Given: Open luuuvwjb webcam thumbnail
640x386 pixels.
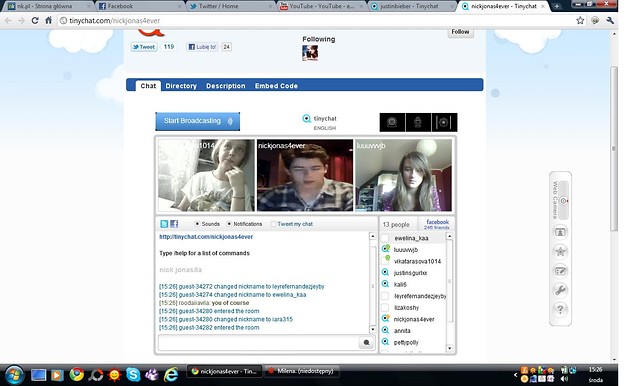Looking at the screenshot, I should pyautogui.click(x=404, y=175).
